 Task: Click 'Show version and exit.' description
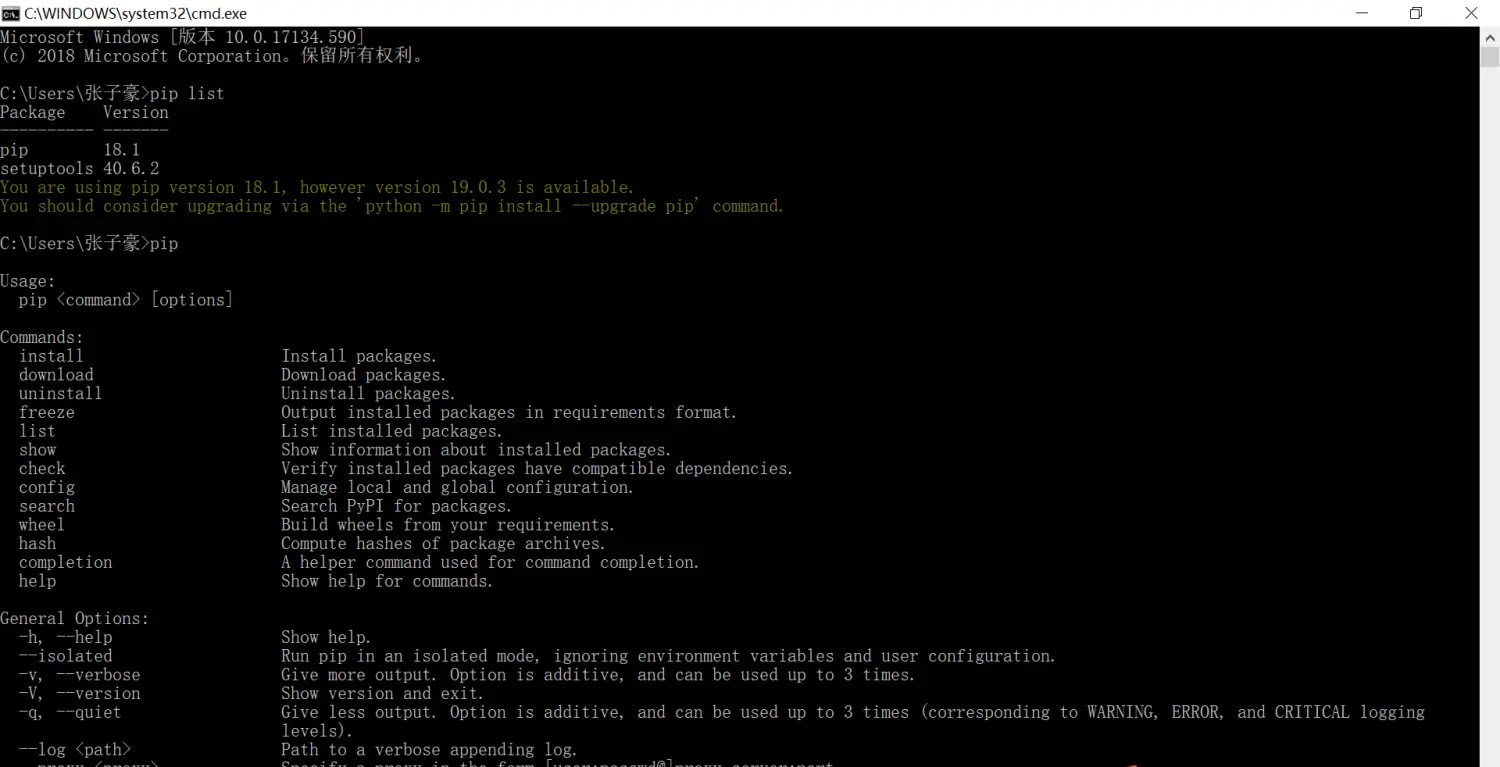382,693
